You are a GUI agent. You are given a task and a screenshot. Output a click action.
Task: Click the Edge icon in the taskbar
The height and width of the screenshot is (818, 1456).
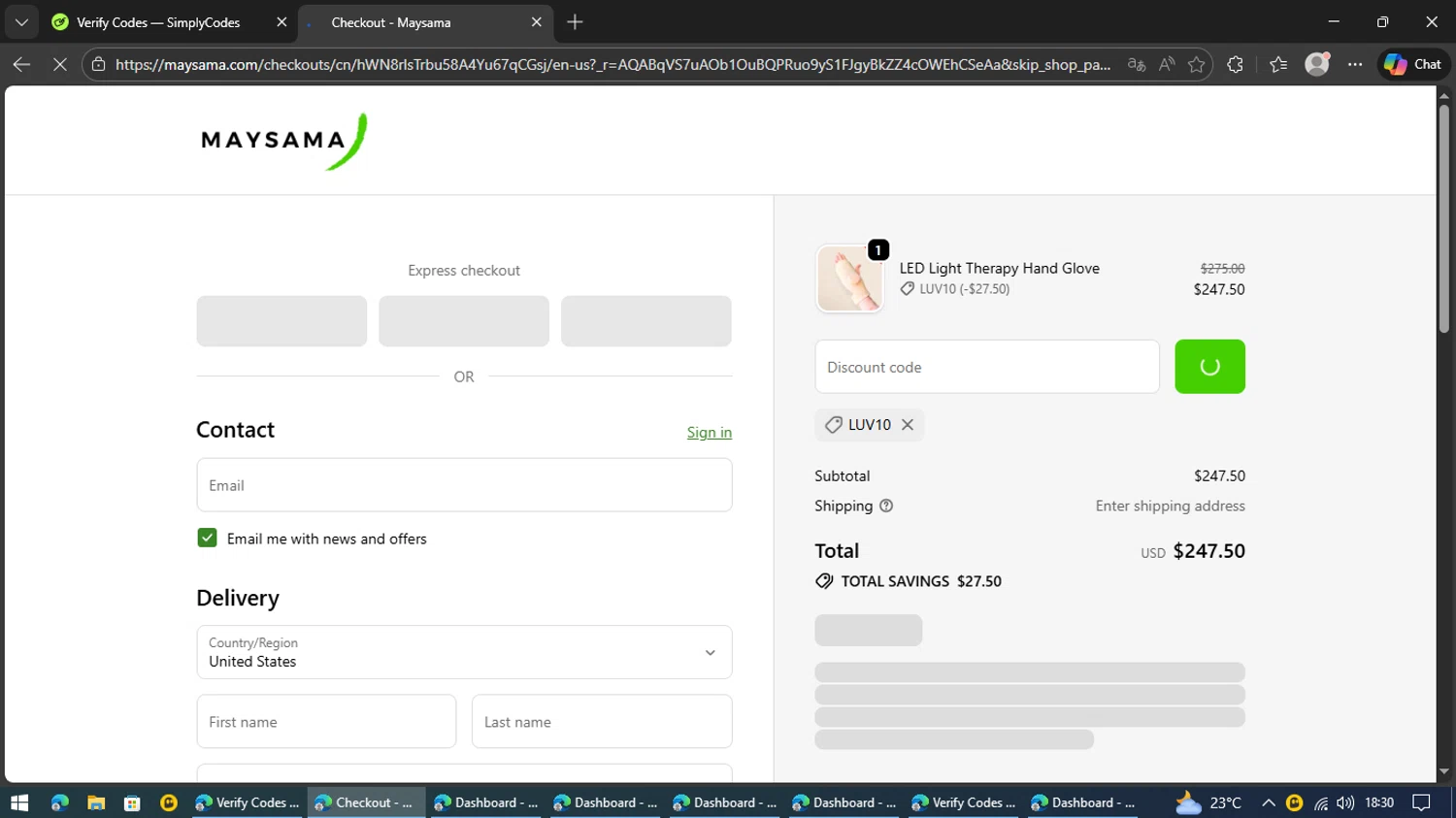point(59,802)
